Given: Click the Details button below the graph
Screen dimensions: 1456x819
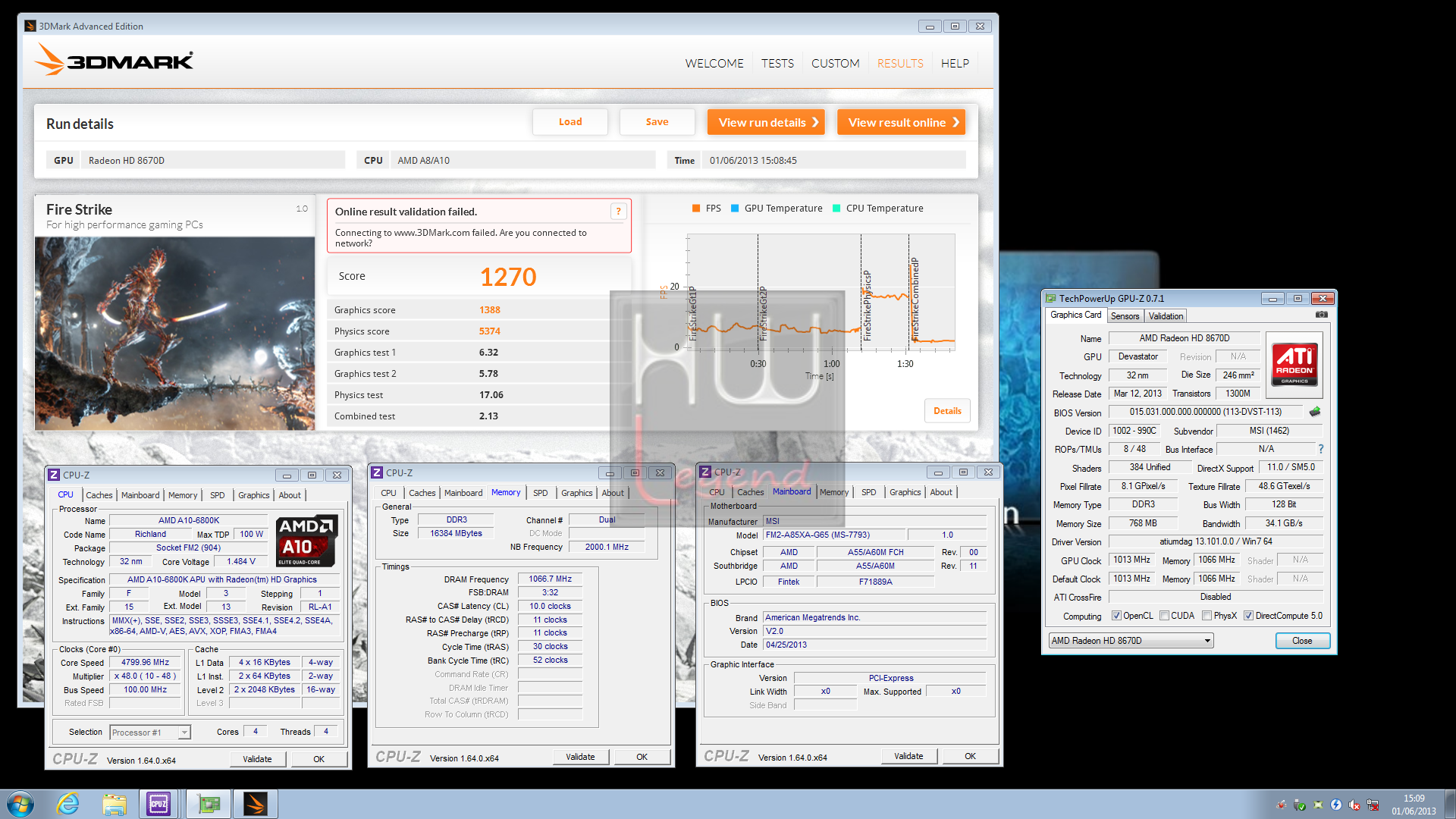Looking at the screenshot, I should (947, 411).
